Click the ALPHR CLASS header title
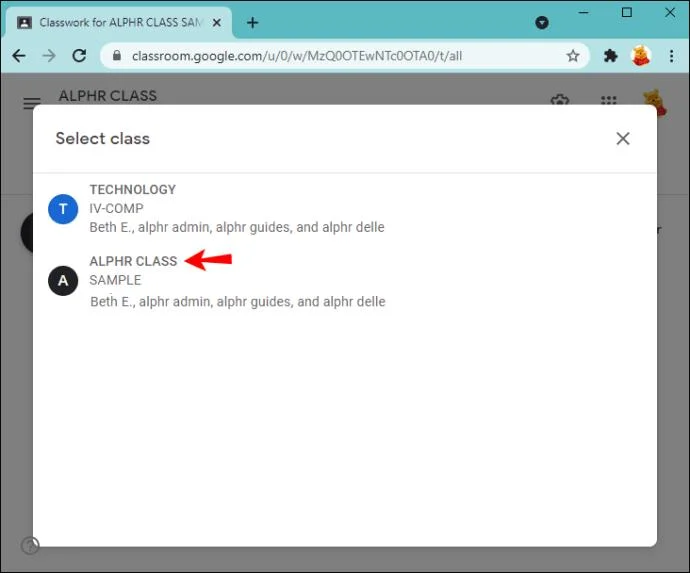Image resolution: width=690 pixels, height=573 pixels. pyautogui.click(x=108, y=96)
